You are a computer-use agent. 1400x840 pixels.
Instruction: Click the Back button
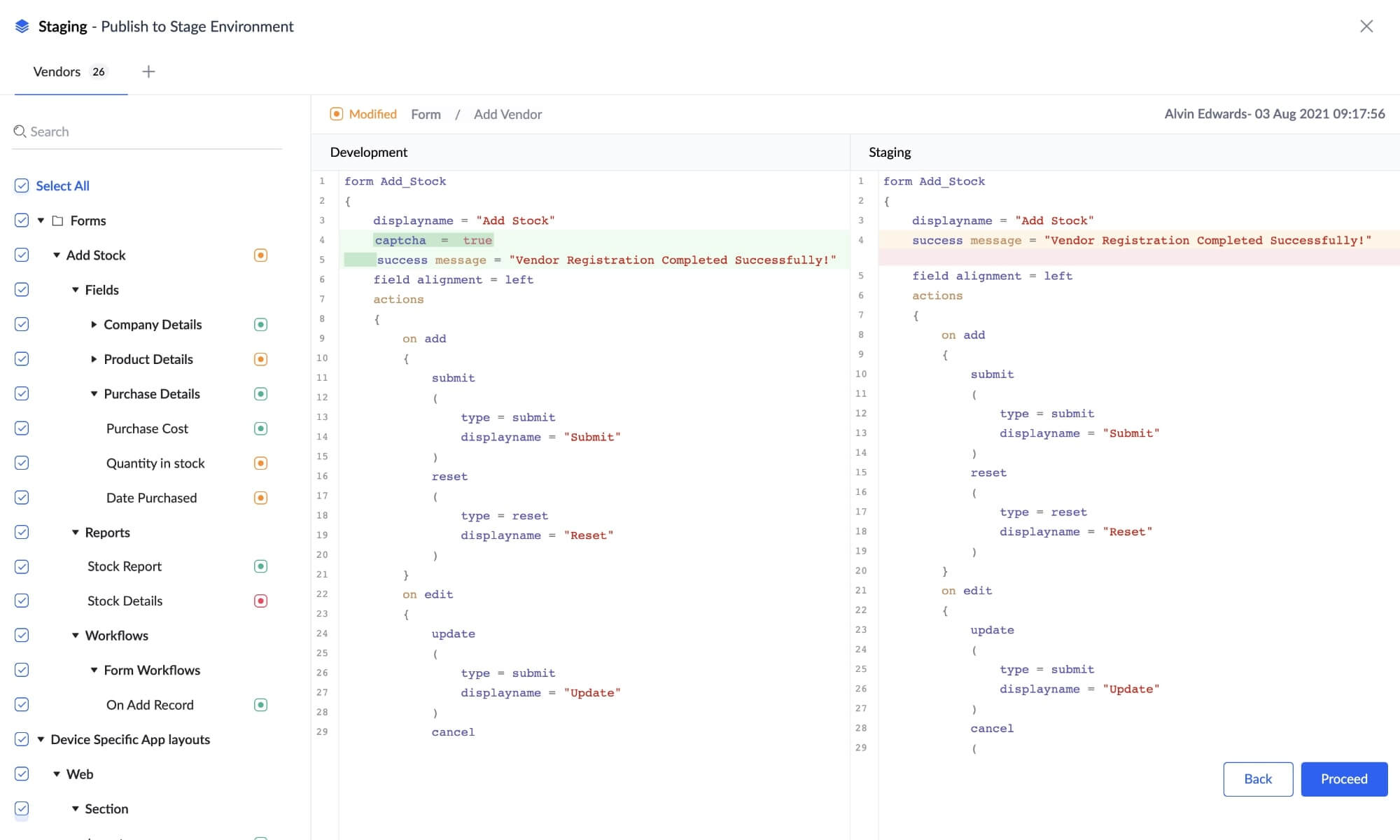point(1257,779)
